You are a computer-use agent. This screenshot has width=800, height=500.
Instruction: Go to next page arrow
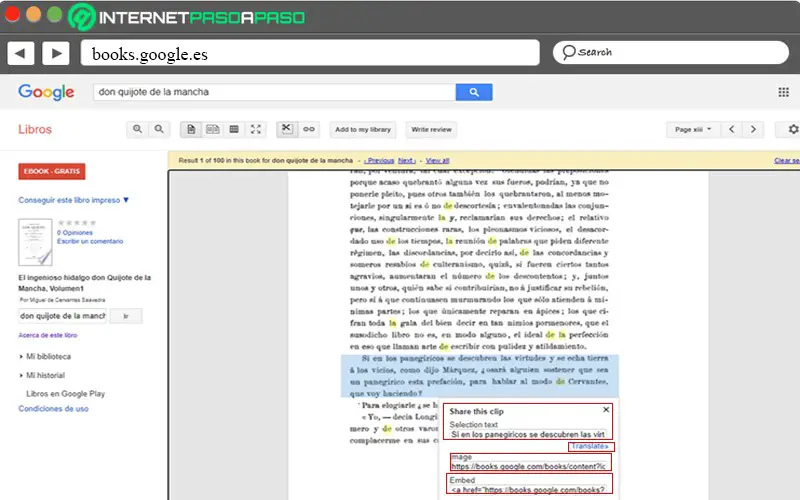pos(753,130)
